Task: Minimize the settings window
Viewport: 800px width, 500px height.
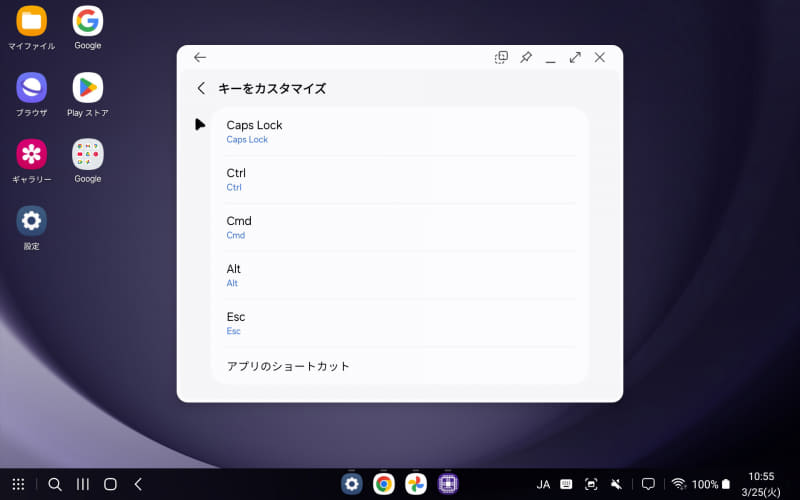Action: pos(551,61)
